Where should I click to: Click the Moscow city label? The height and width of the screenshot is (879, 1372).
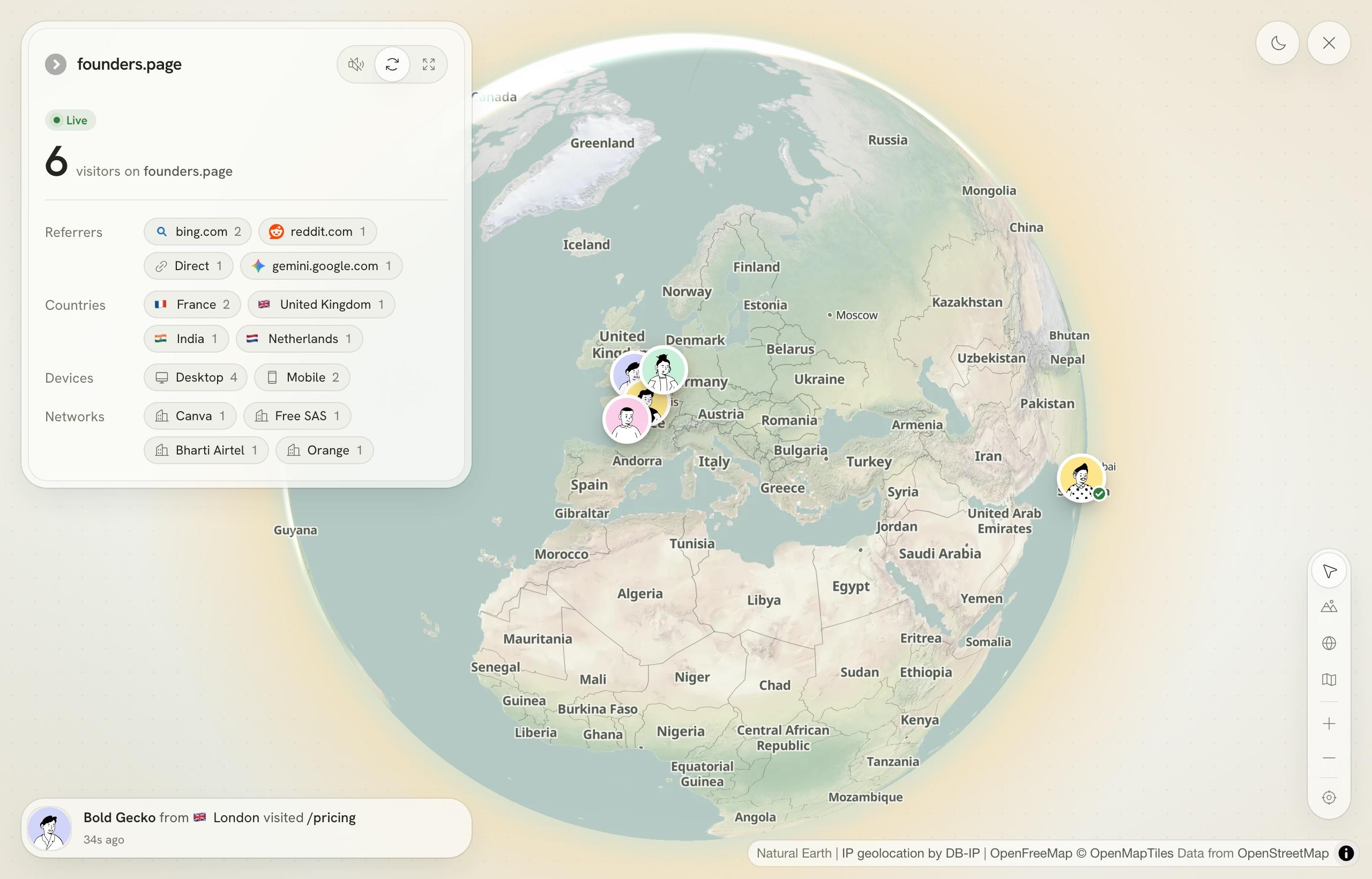point(856,315)
